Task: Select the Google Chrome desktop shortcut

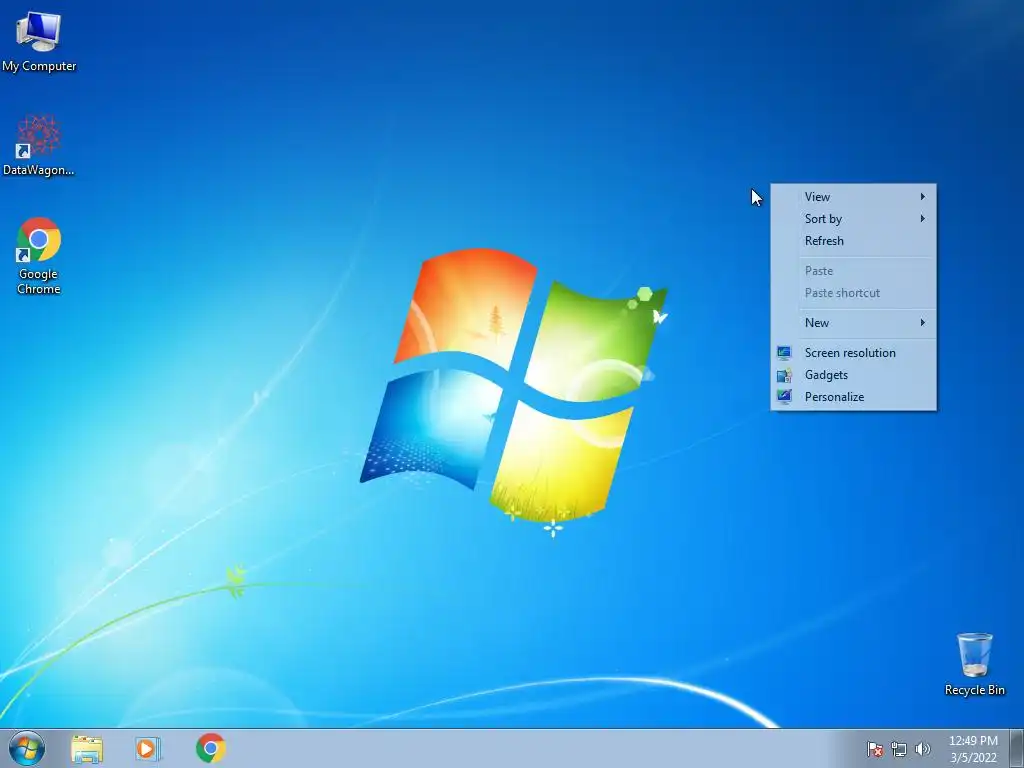Action: click(39, 255)
